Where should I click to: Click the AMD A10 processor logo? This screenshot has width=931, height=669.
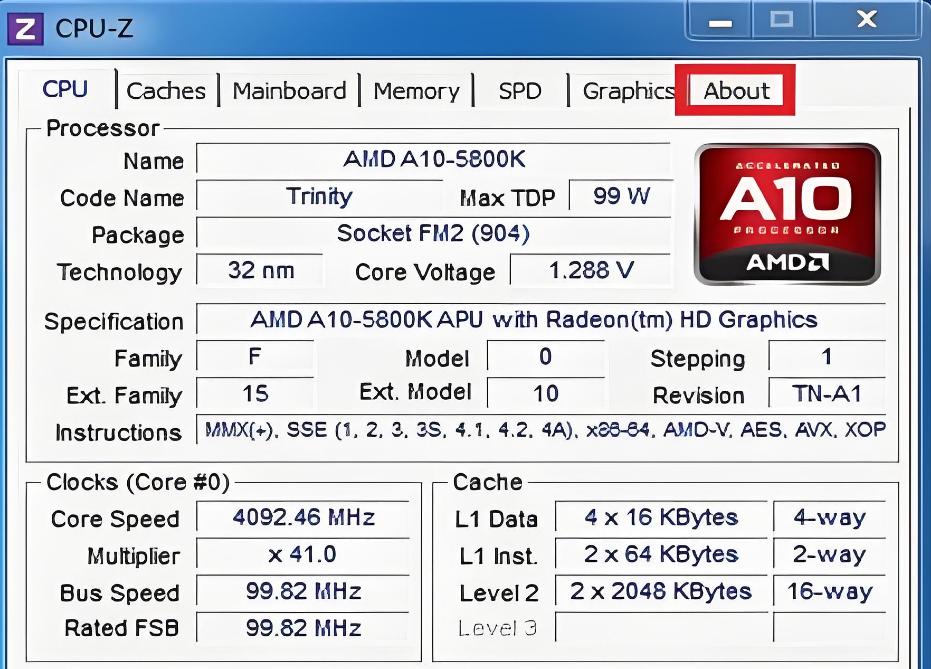coord(787,214)
